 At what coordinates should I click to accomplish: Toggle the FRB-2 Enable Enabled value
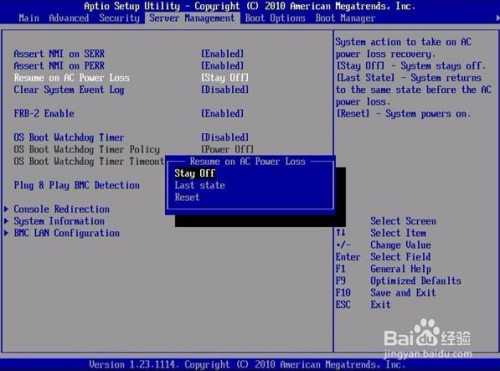(x=222, y=114)
